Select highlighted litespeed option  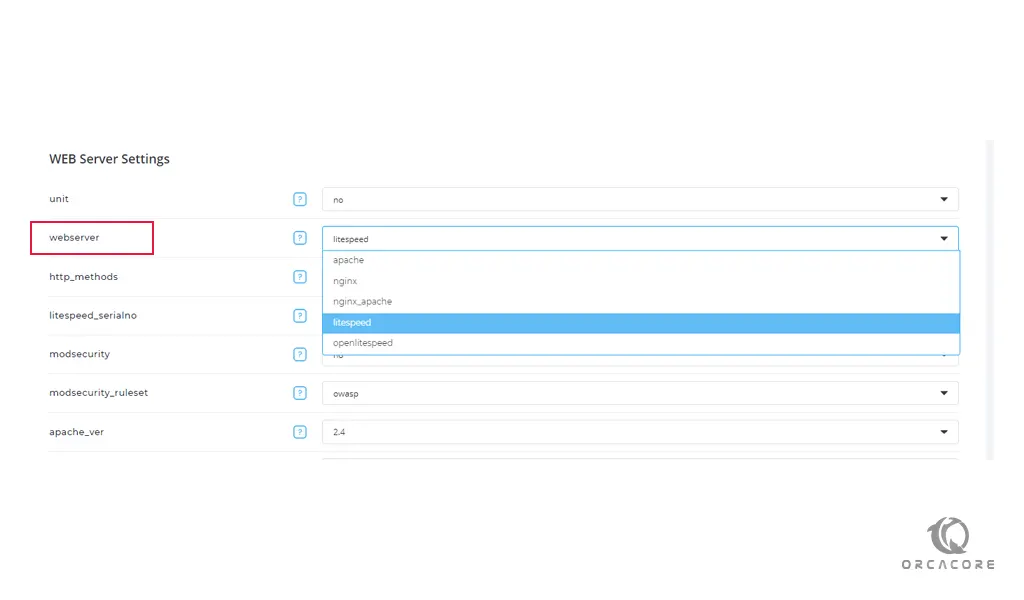pos(641,323)
